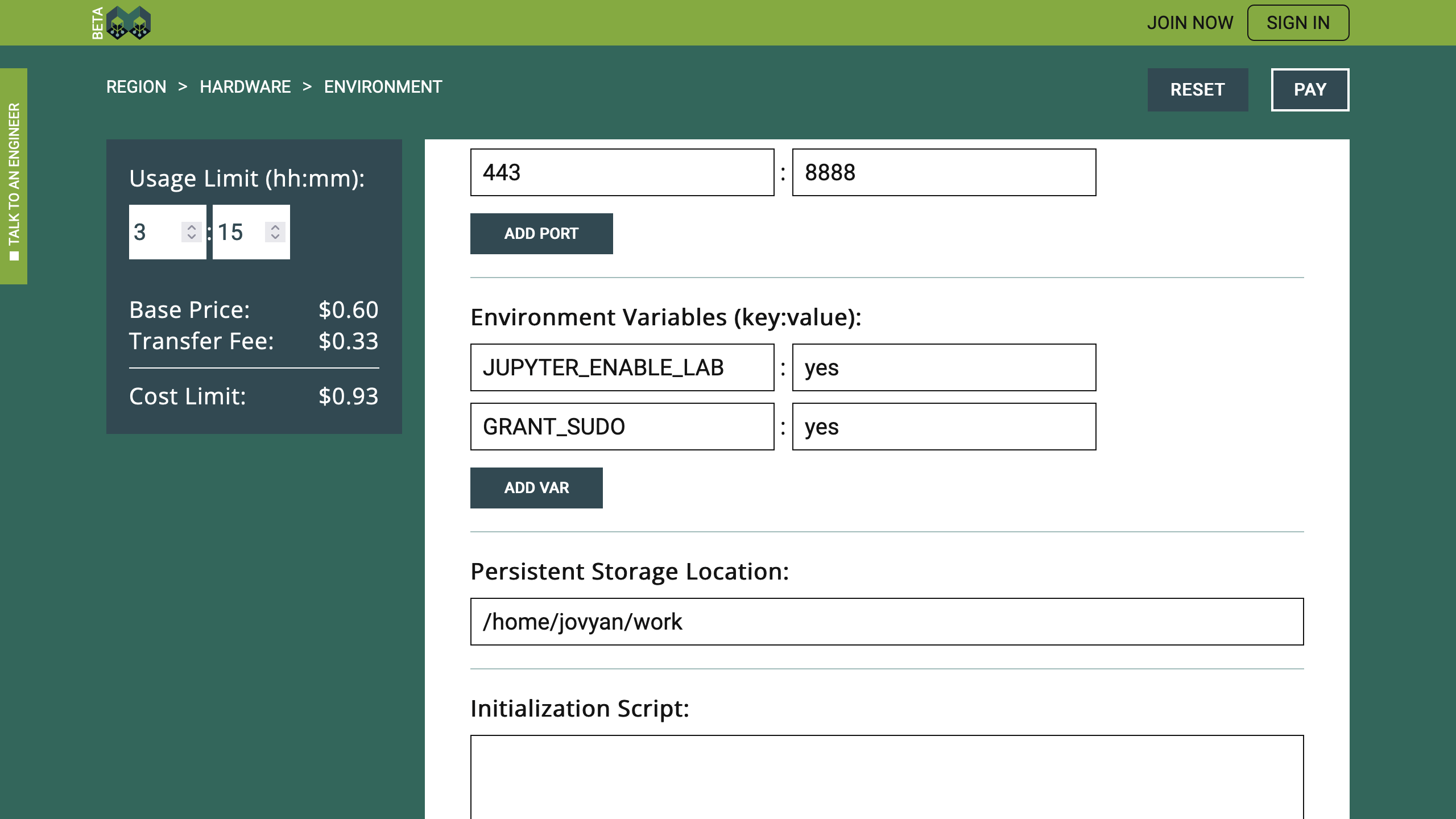Click the Usage Limit (hh:mm) label
This screenshot has width=1456, height=819.
[x=247, y=179]
